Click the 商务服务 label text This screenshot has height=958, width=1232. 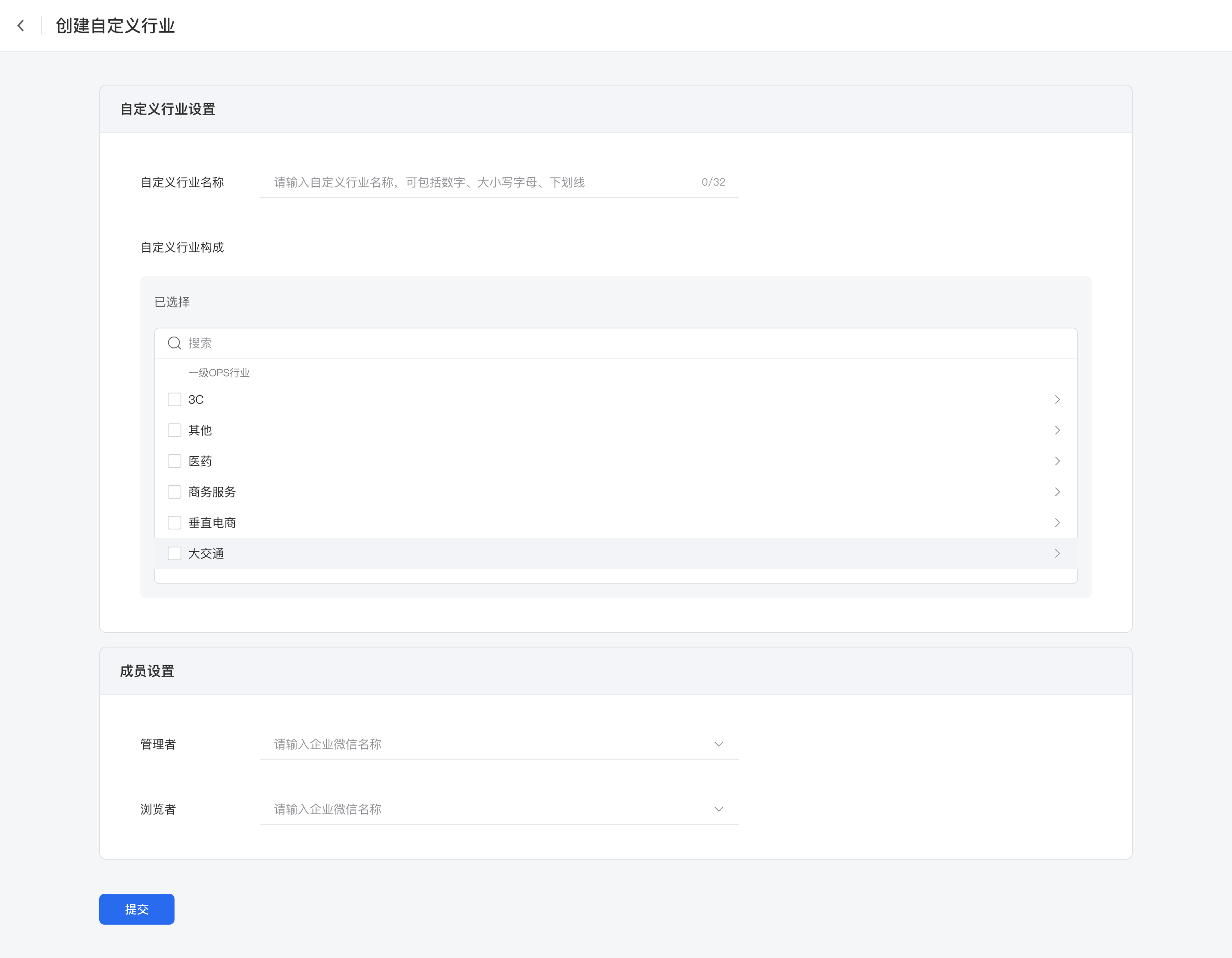click(212, 492)
